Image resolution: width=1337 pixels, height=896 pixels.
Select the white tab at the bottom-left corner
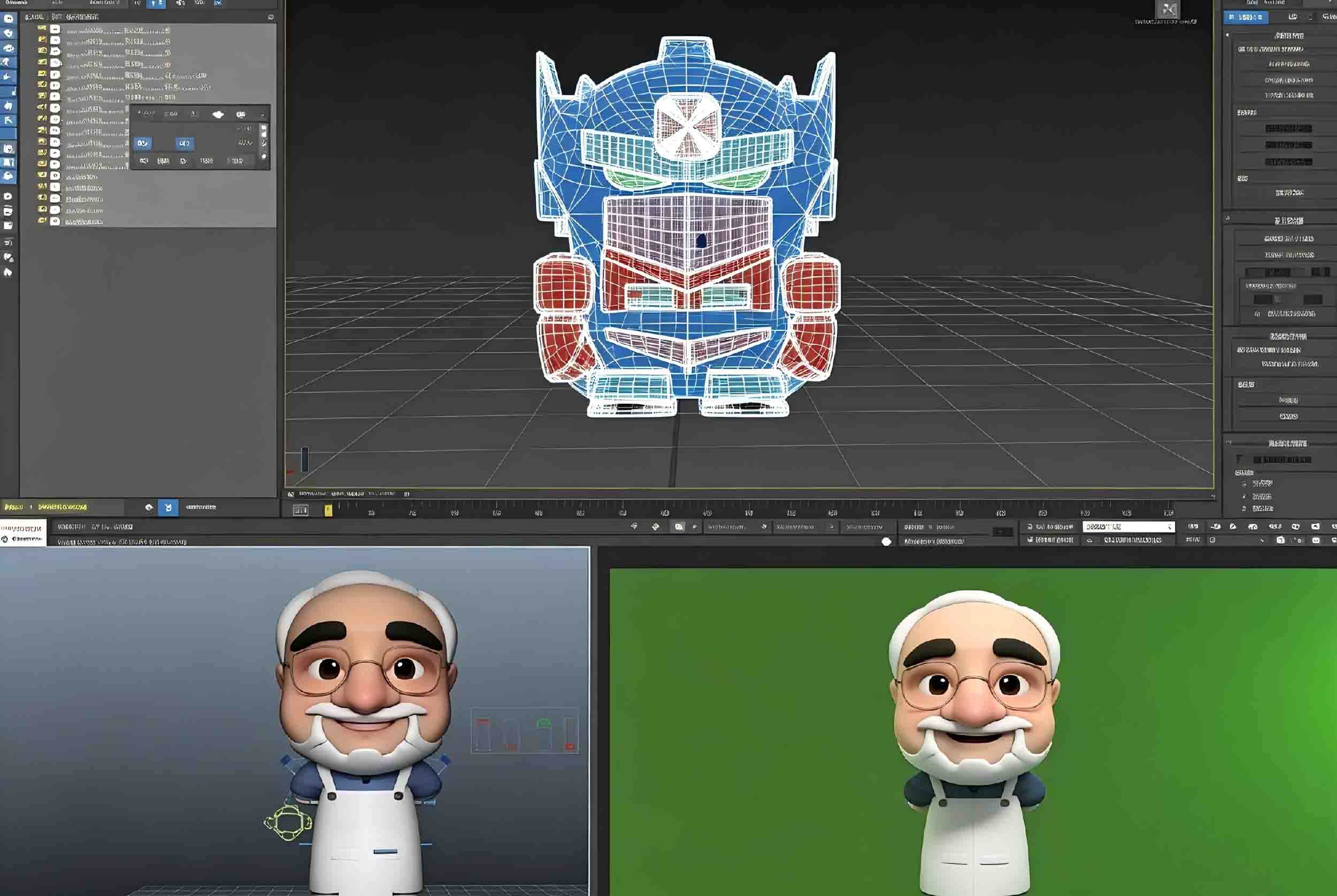(x=23, y=532)
